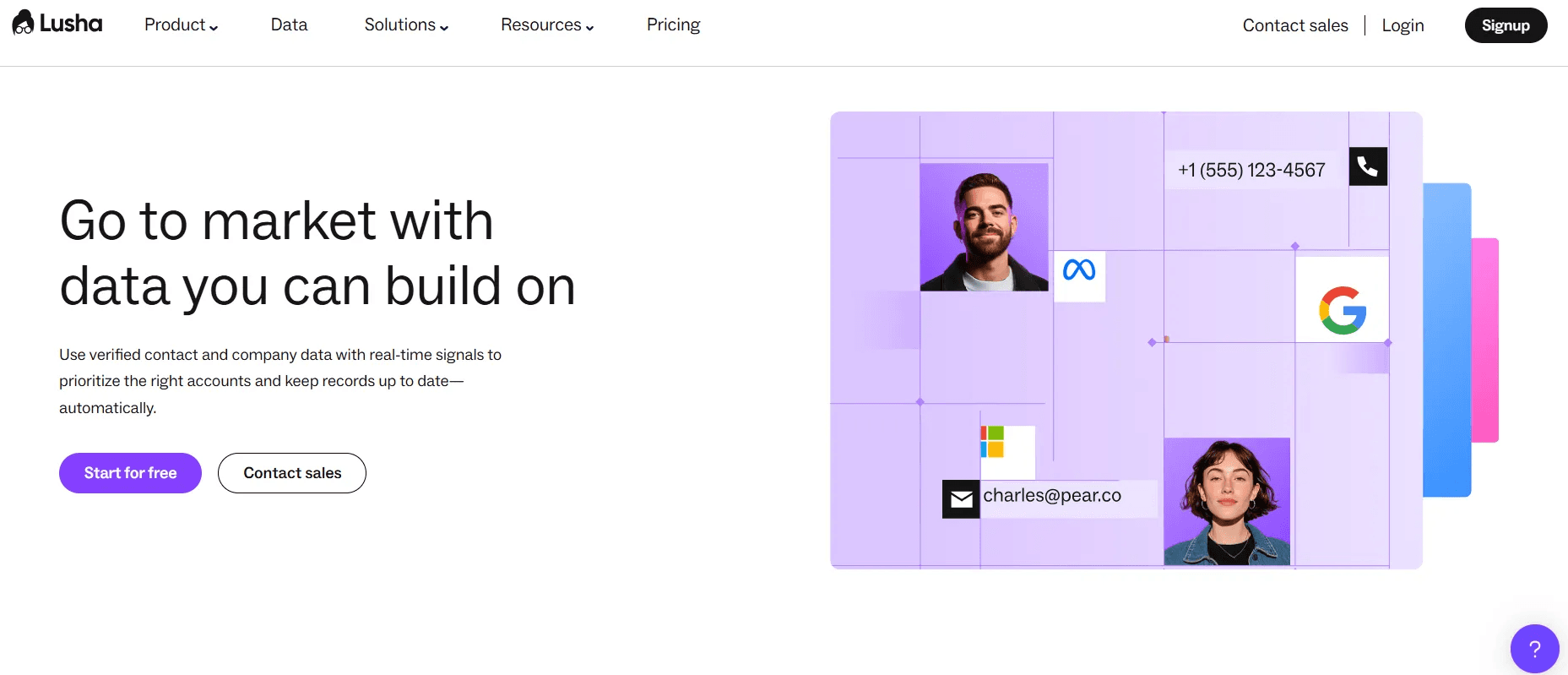
Task: Click the email charles@pear.co
Action: pyautogui.click(x=1052, y=496)
